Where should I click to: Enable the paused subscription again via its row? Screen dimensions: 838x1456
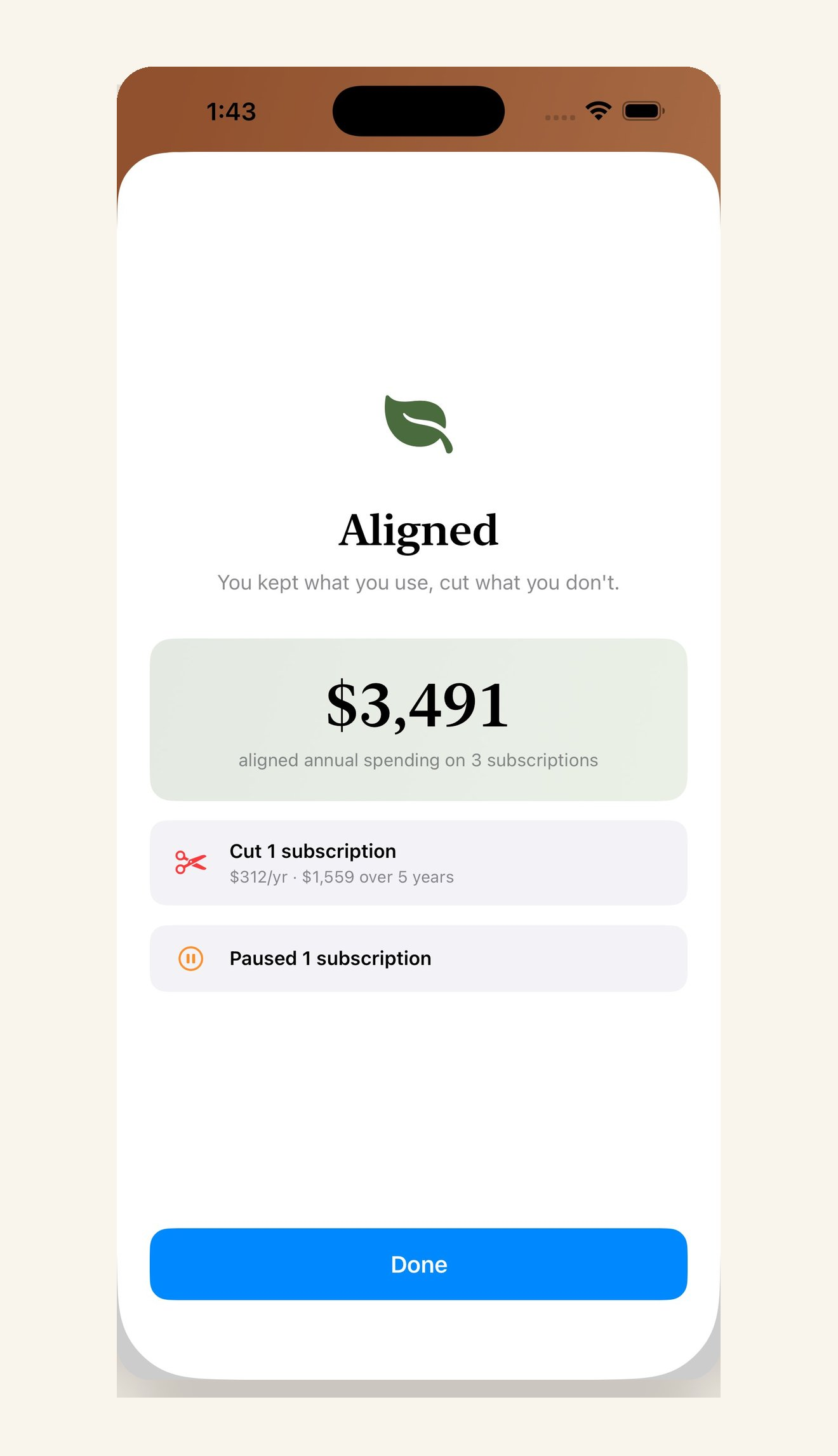418,958
